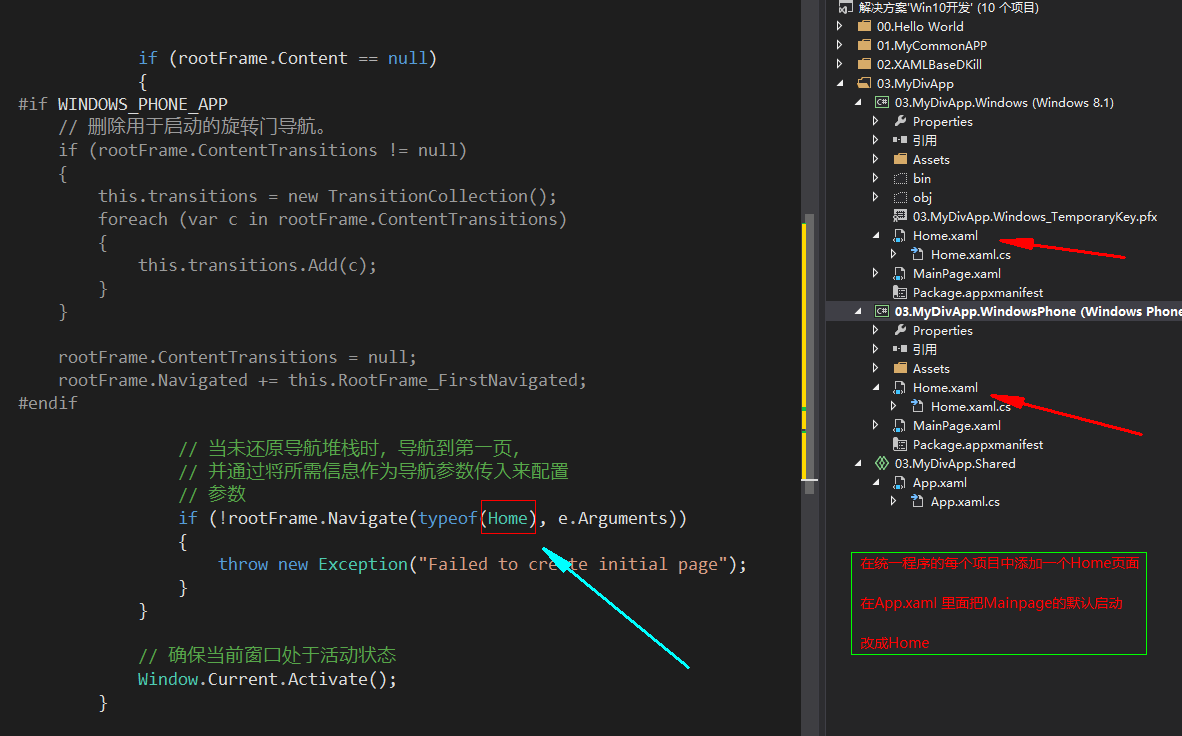Click the 'this.transitions.Add(c);' code line
Screen dimensions: 1182x736
point(257,265)
